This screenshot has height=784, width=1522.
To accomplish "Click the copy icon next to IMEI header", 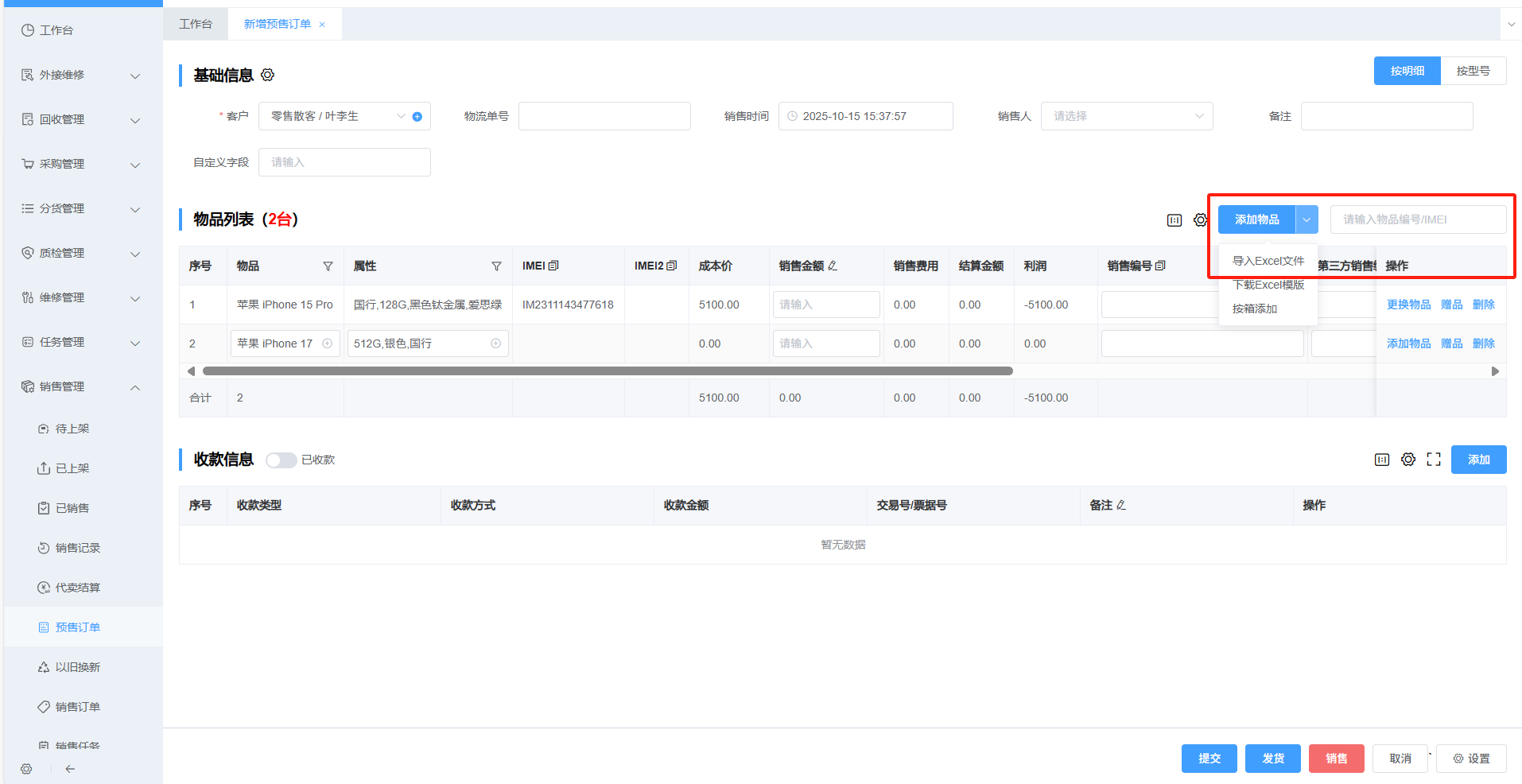I will point(553,266).
